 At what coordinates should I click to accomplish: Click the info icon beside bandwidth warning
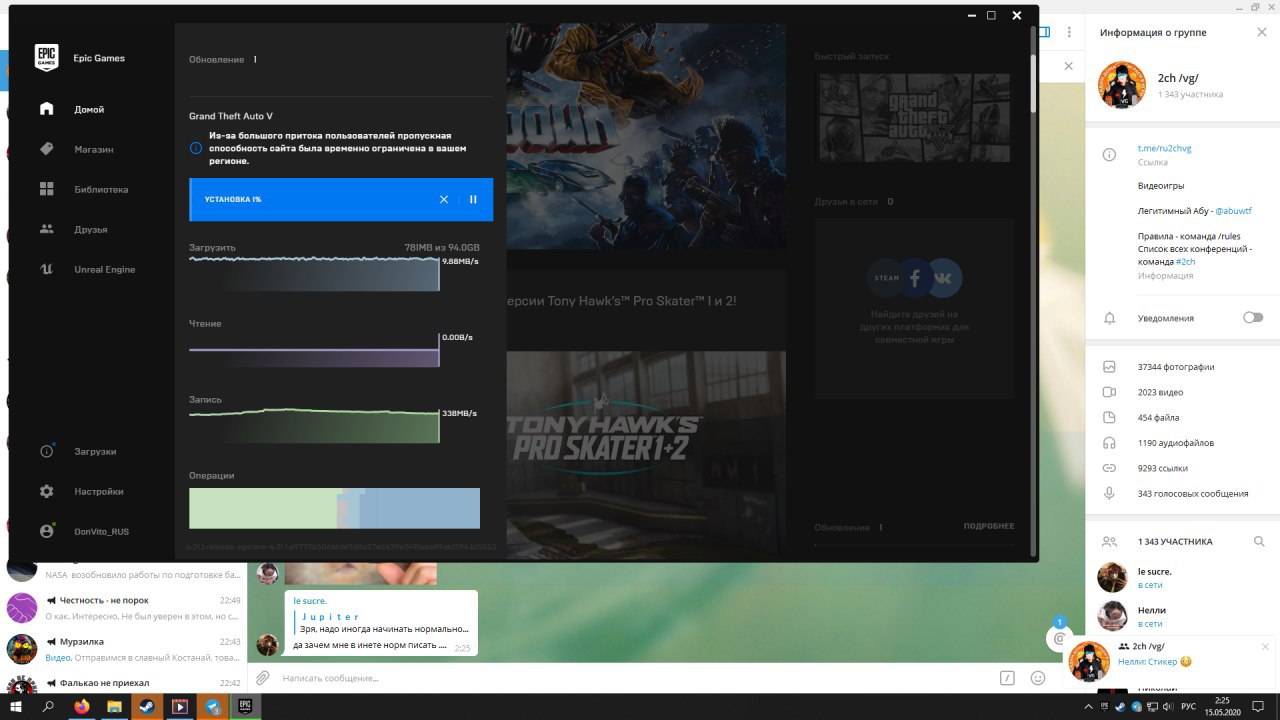click(x=196, y=148)
